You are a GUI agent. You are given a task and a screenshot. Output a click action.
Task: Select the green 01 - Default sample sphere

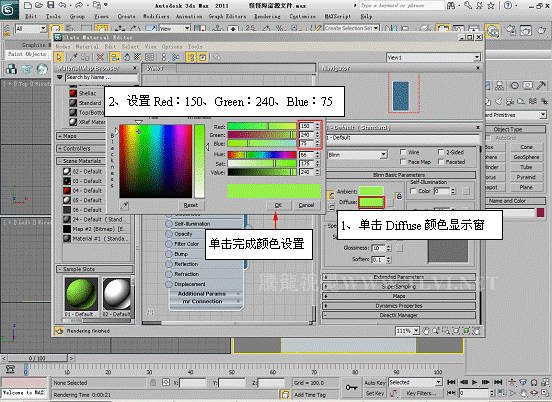tap(81, 294)
